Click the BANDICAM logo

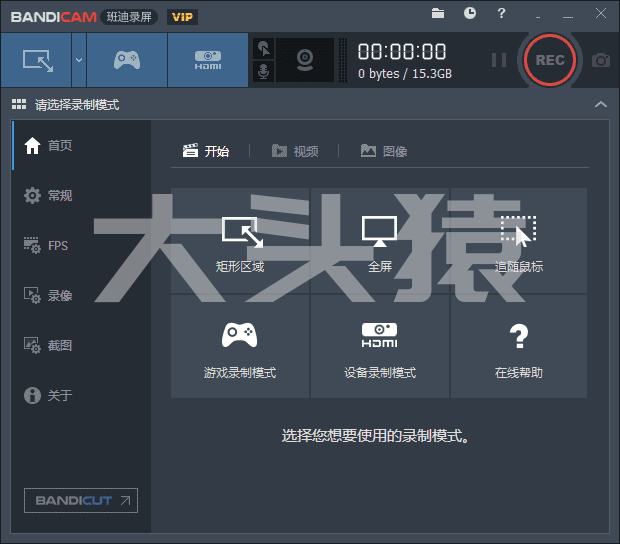(x=54, y=17)
